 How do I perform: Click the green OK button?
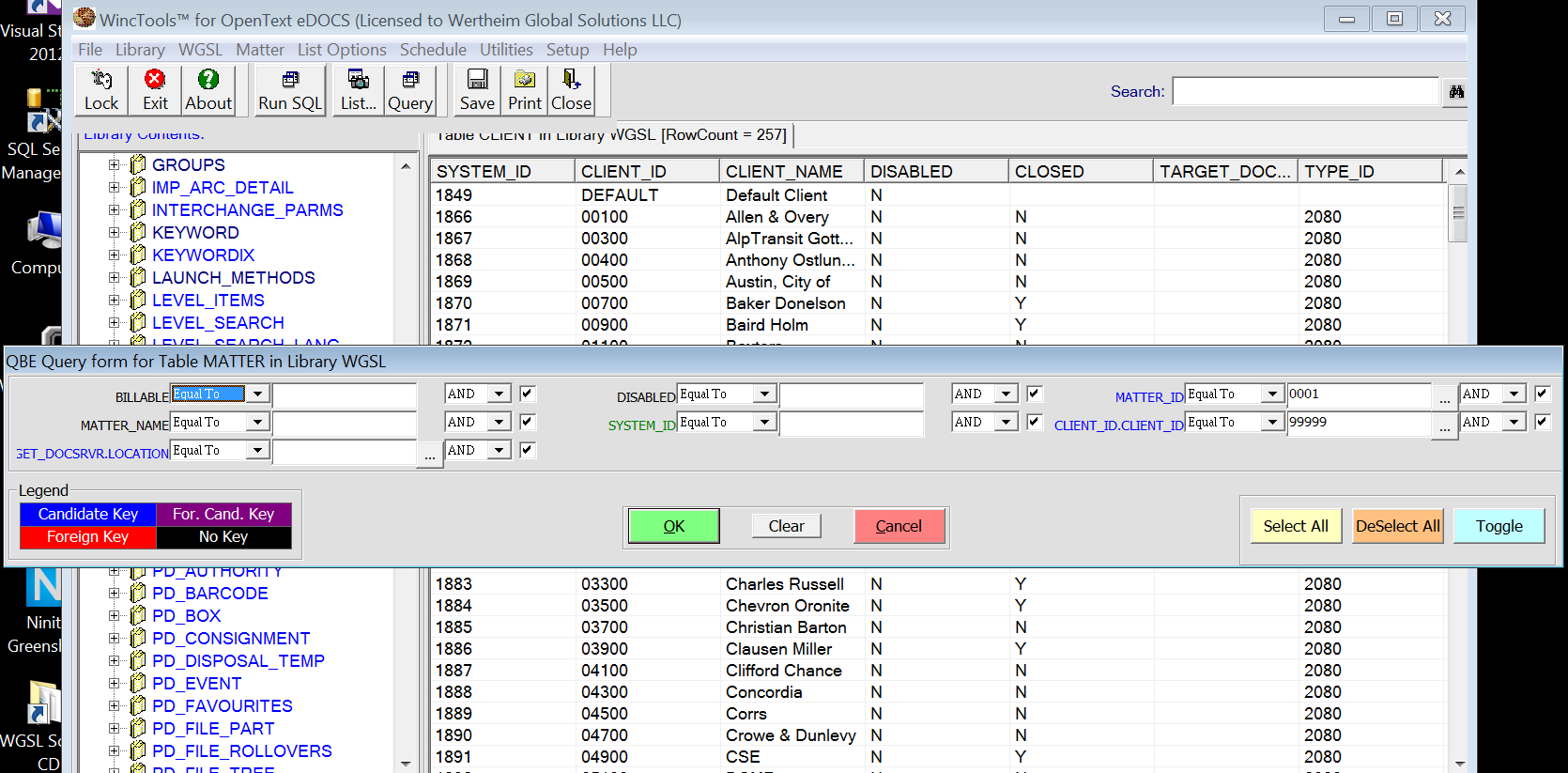[674, 526]
